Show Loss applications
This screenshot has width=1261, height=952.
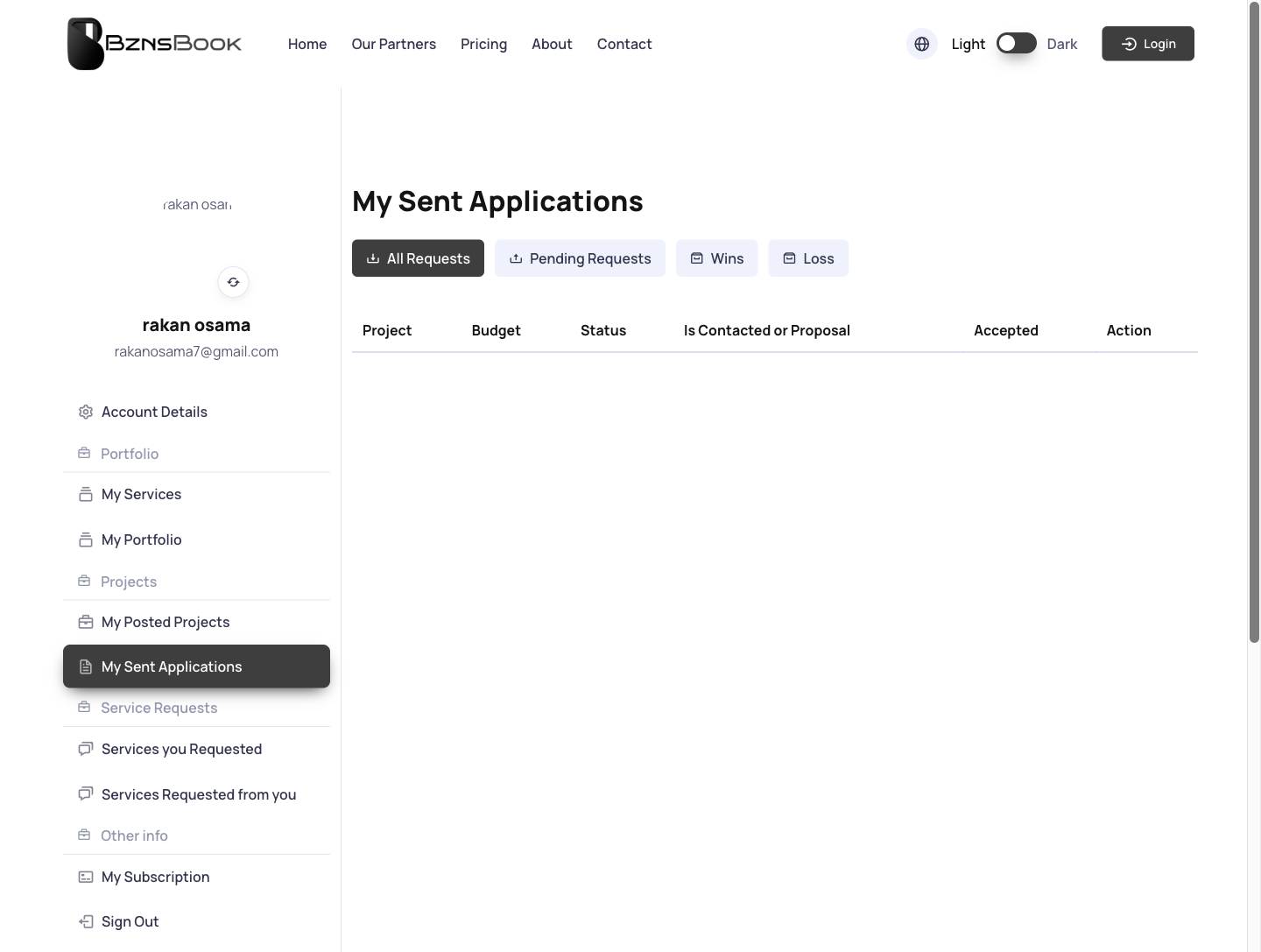808,258
